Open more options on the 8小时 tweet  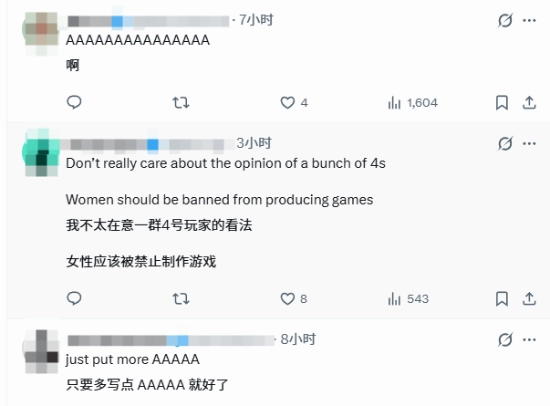[529, 340]
